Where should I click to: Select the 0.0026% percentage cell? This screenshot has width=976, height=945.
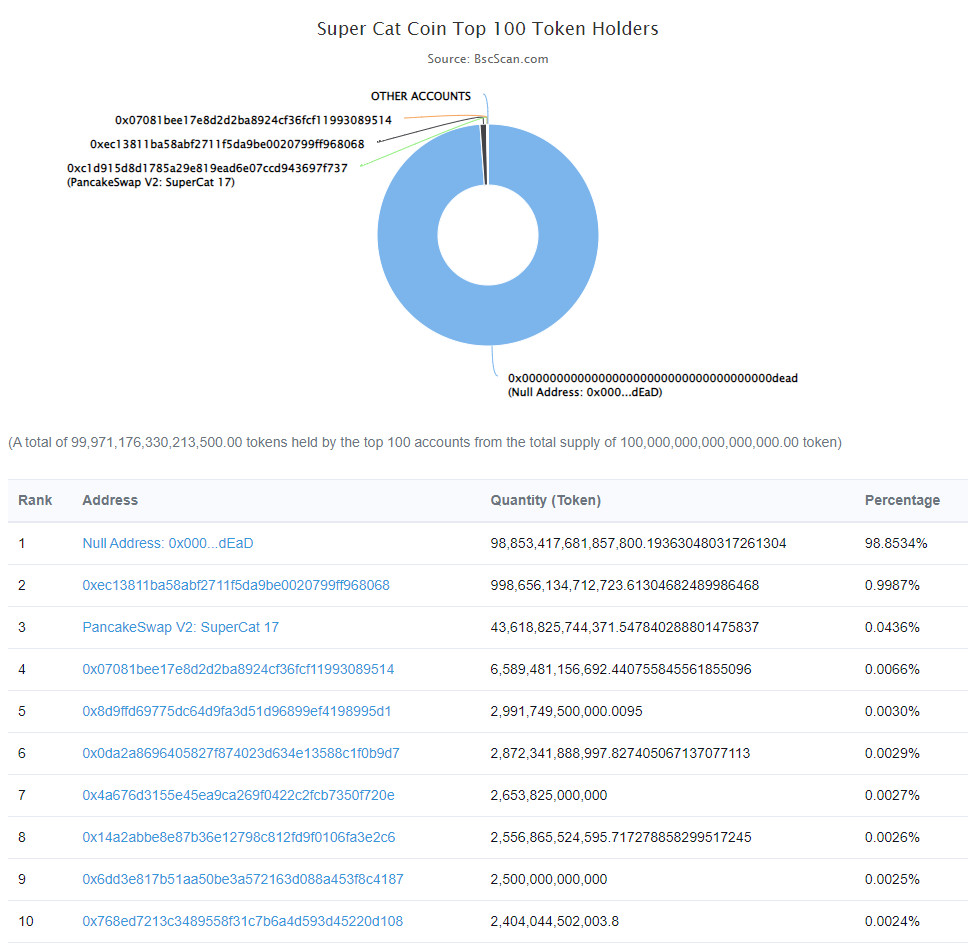coord(892,837)
